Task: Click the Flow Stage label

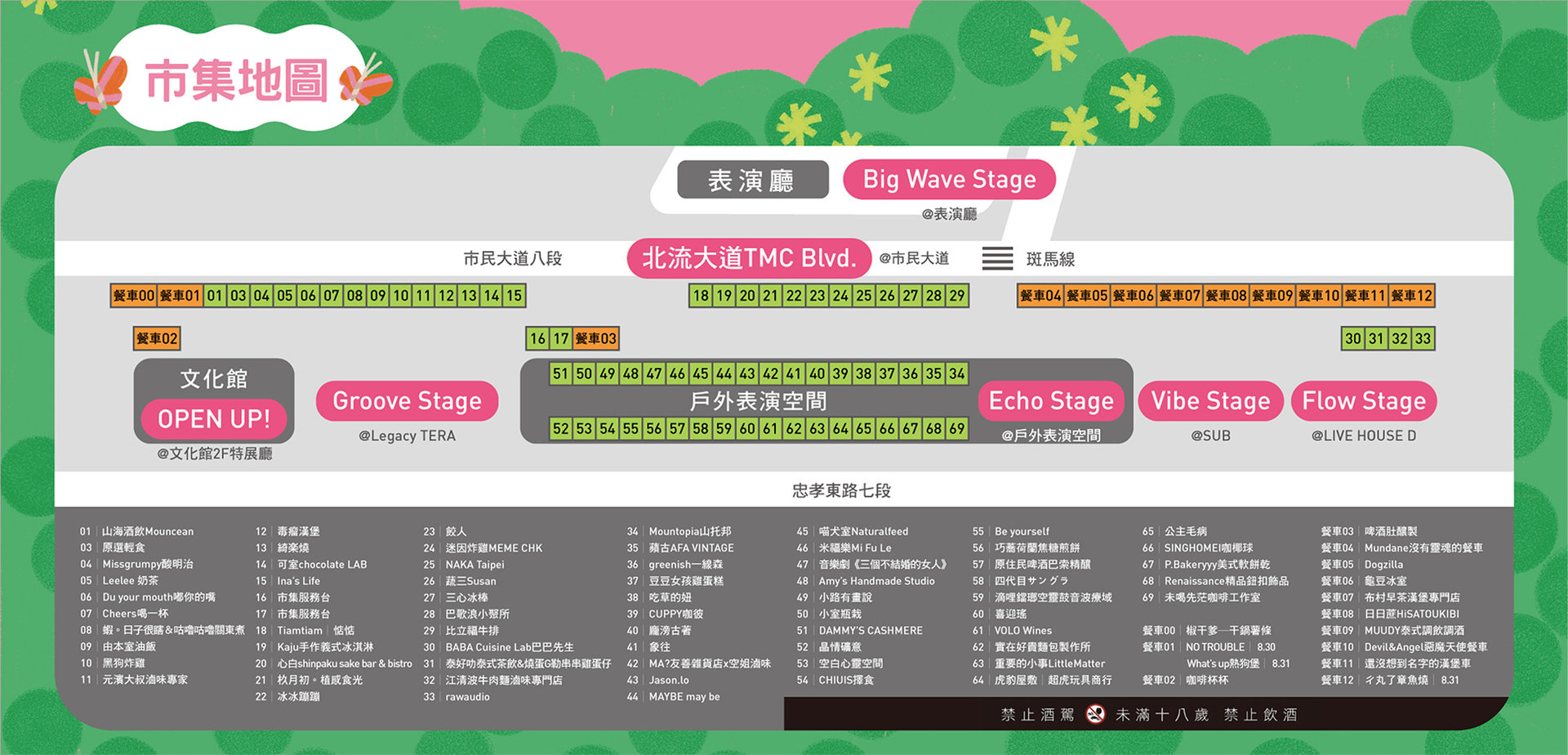Action: coord(1364,401)
